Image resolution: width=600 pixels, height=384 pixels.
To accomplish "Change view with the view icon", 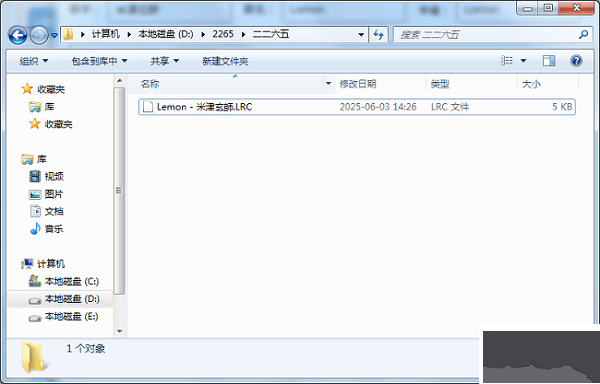I will pyautogui.click(x=507, y=60).
